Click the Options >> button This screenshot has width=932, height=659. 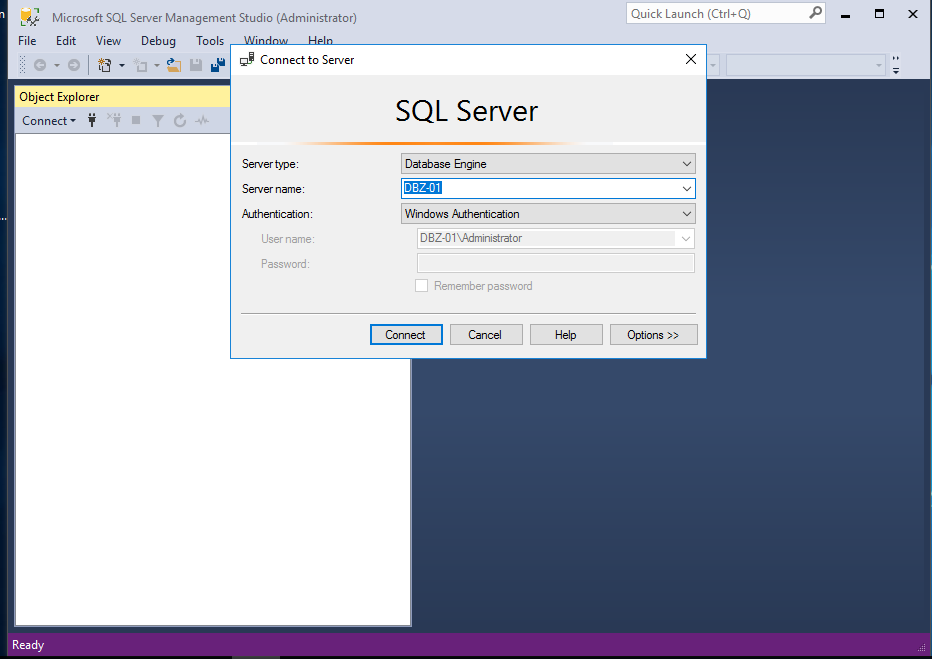(653, 335)
